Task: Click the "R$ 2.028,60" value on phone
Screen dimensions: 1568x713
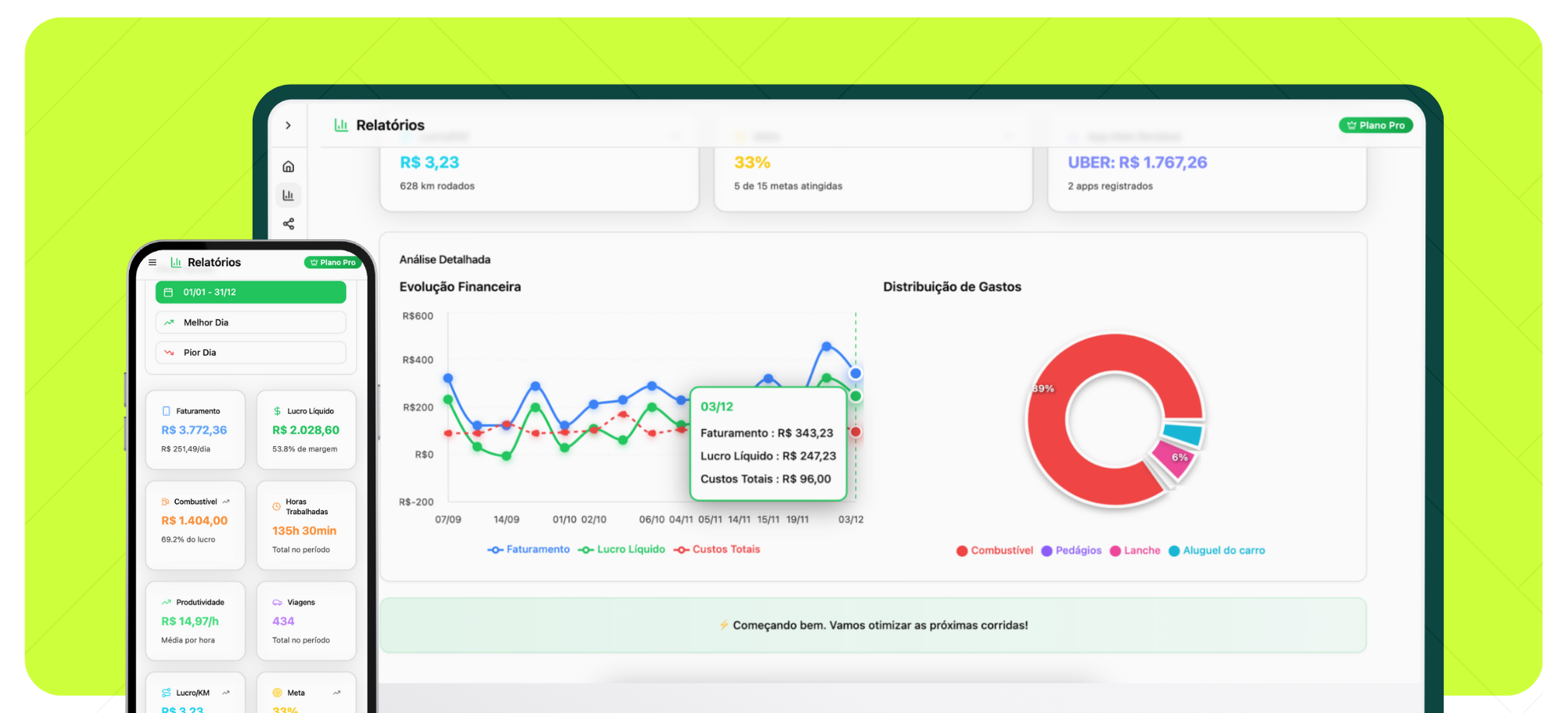Action: [x=306, y=430]
